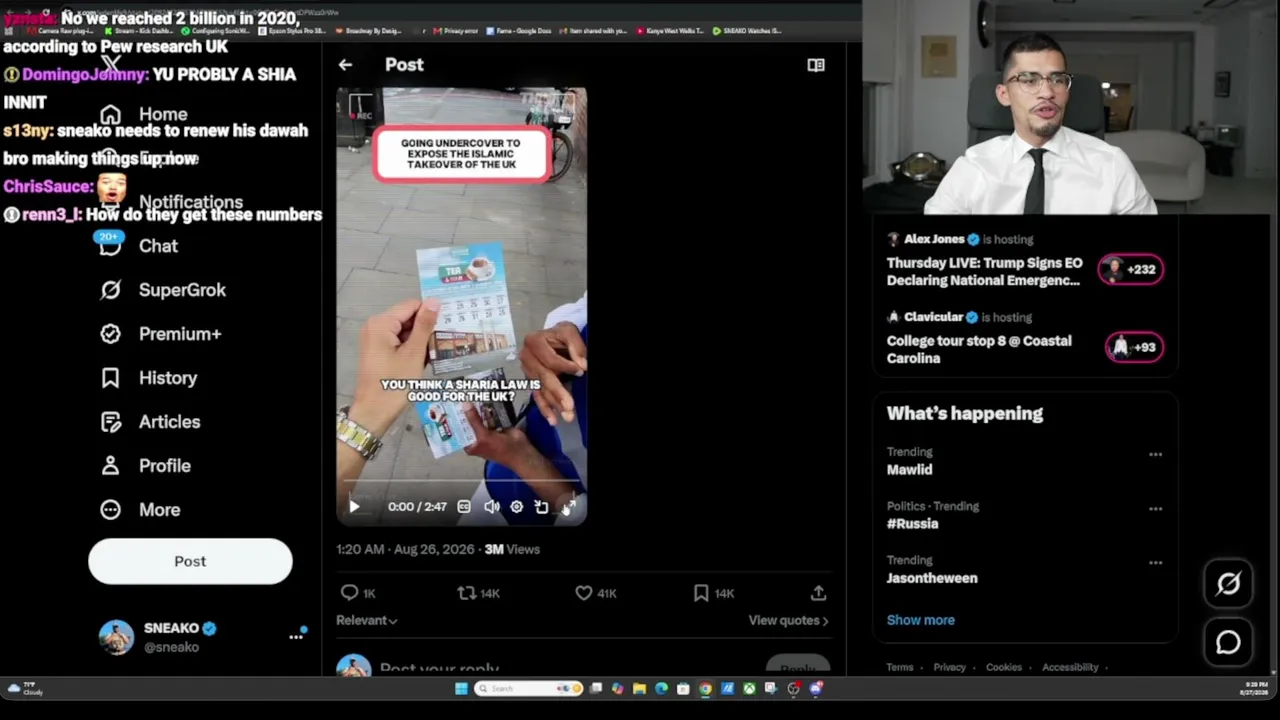
Task: Open Profile in the sidebar
Action: [x=145, y=466]
